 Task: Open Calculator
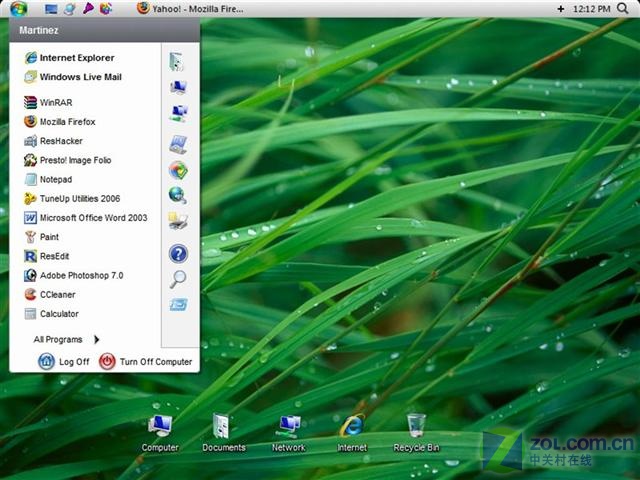click(x=51, y=313)
